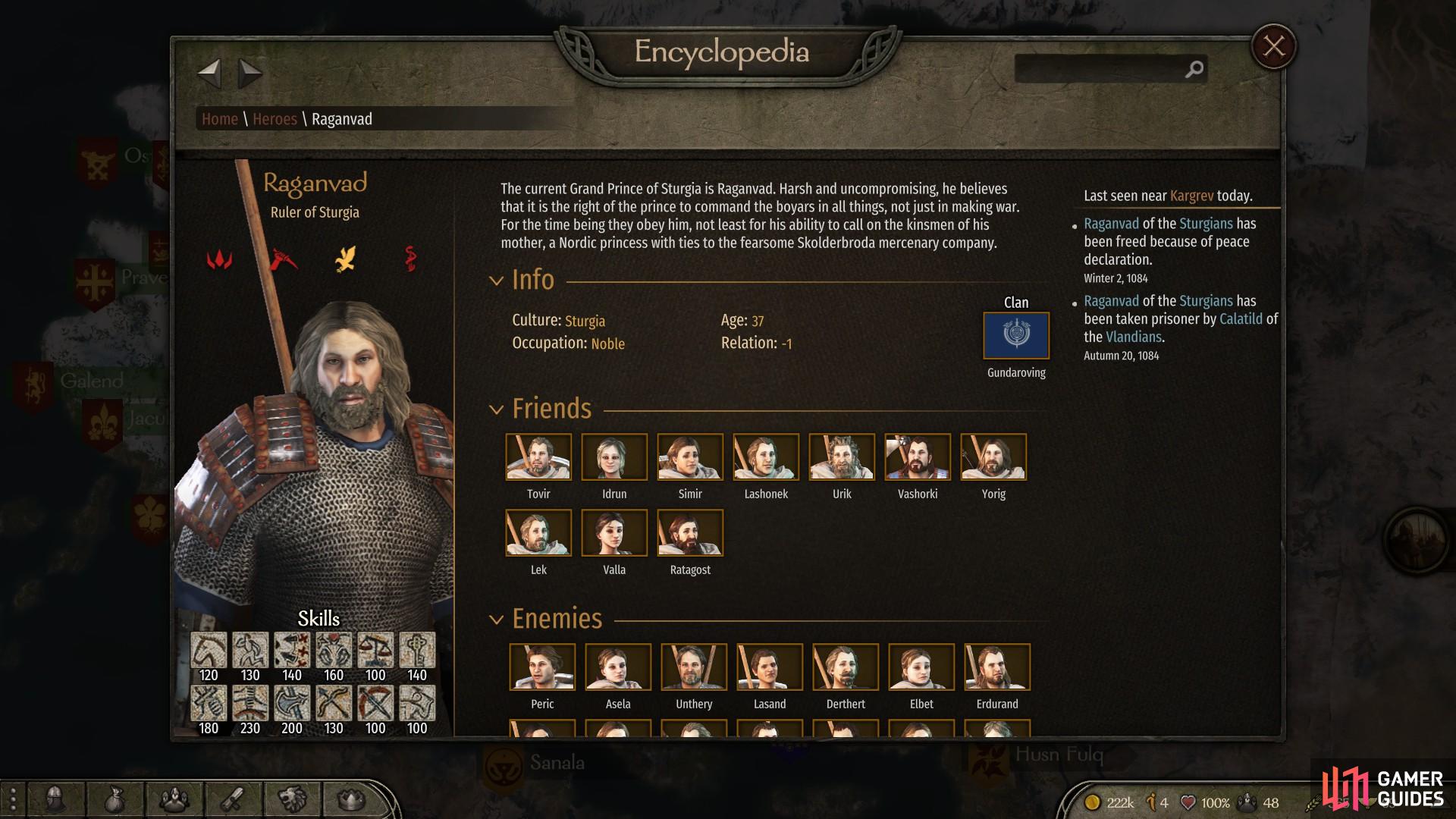Open Tovir's portrait under Friends
Image resolution: width=1456 pixels, height=819 pixels.
click(x=538, y=457)
